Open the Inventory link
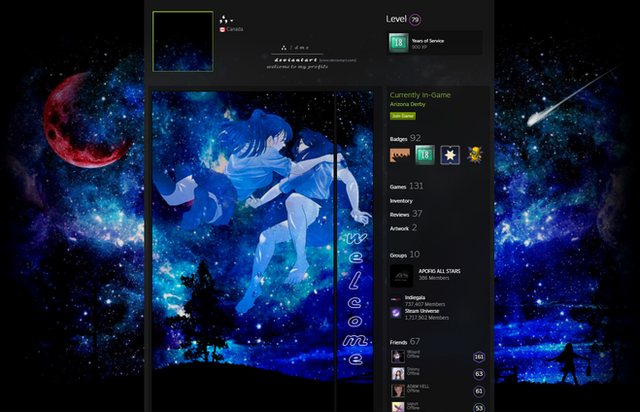 (401, 201)
